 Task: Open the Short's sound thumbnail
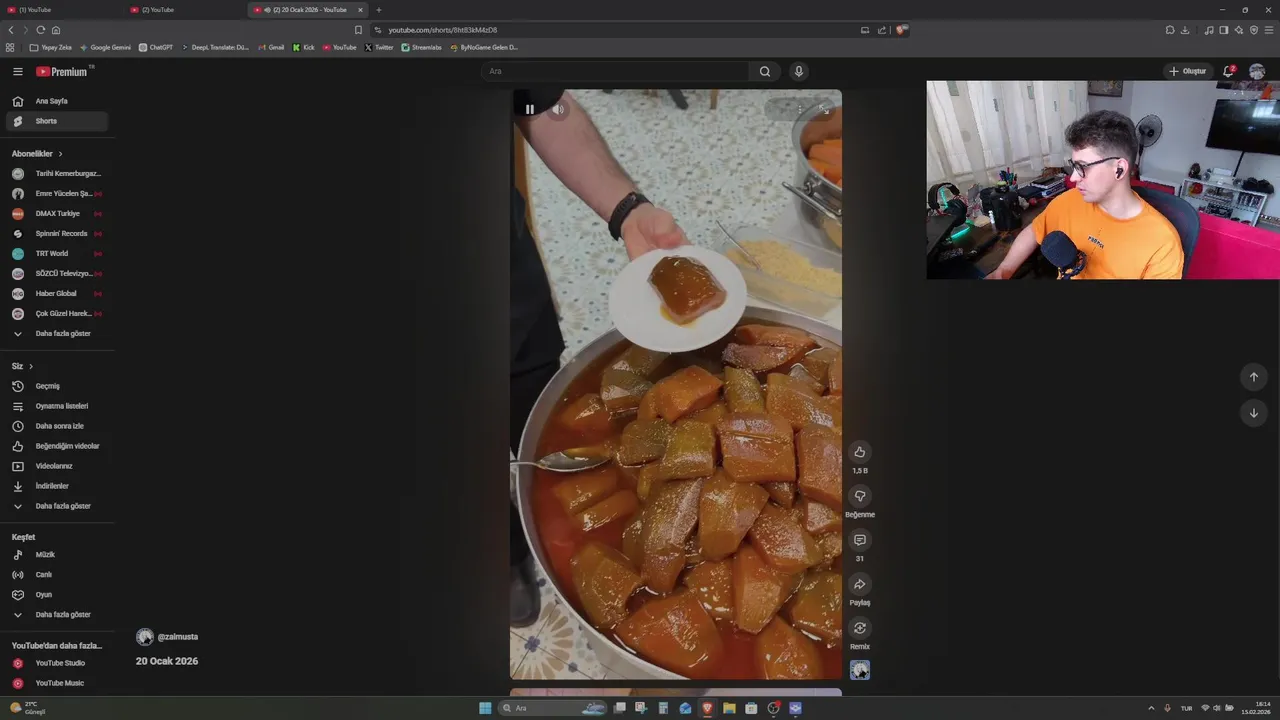[860, 670]
